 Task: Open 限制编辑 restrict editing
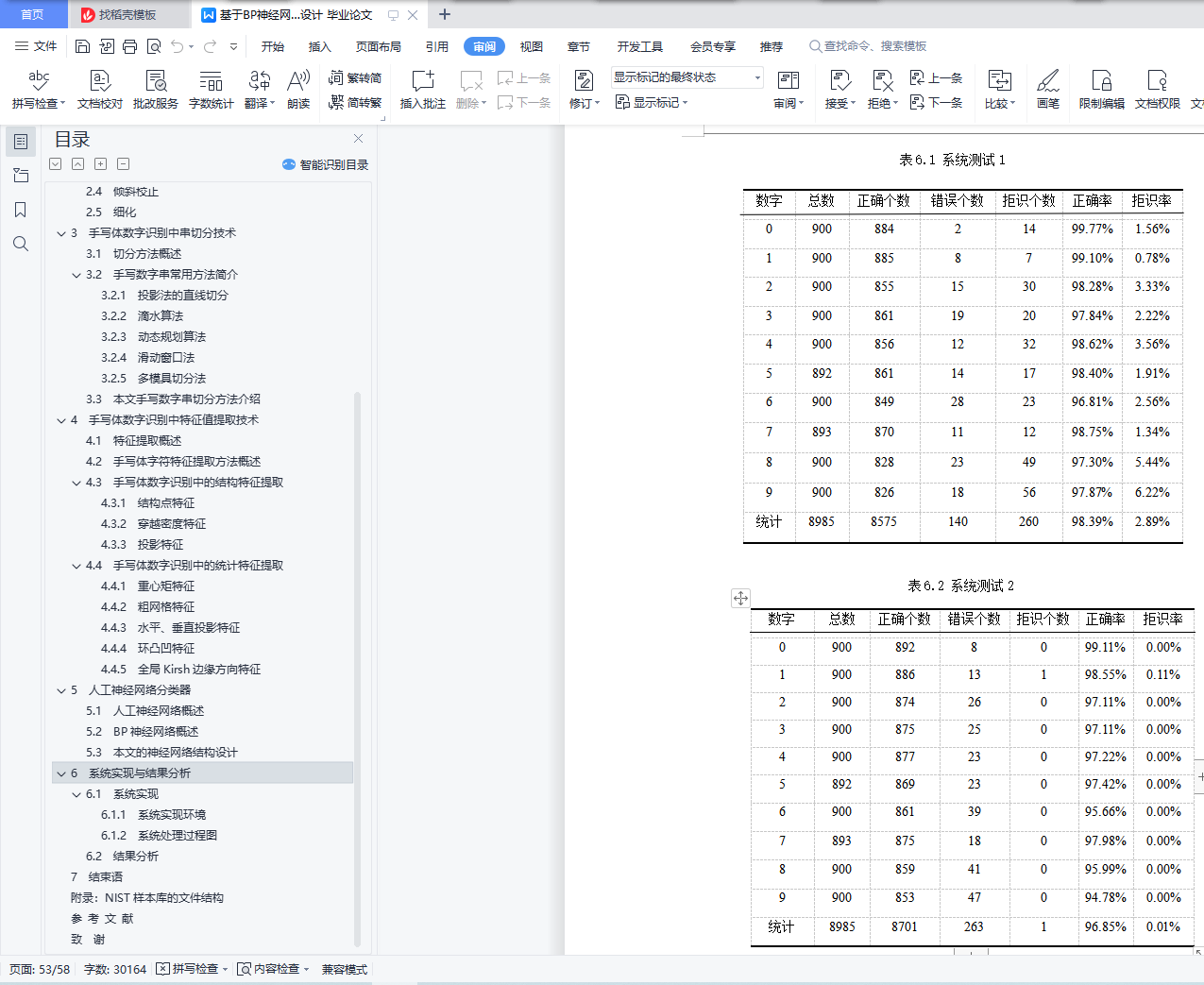(1102, 90)
